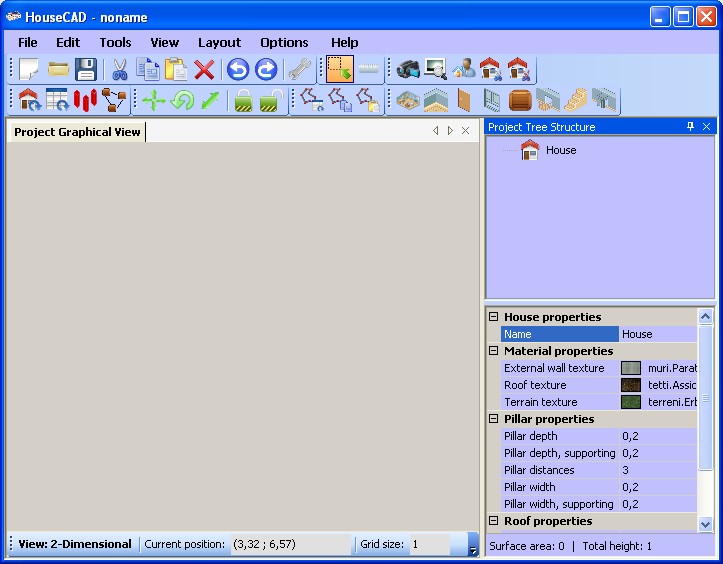Screen dimensions: 723x564
Task: Open the Help menu
Action: [x=344, y=42]
